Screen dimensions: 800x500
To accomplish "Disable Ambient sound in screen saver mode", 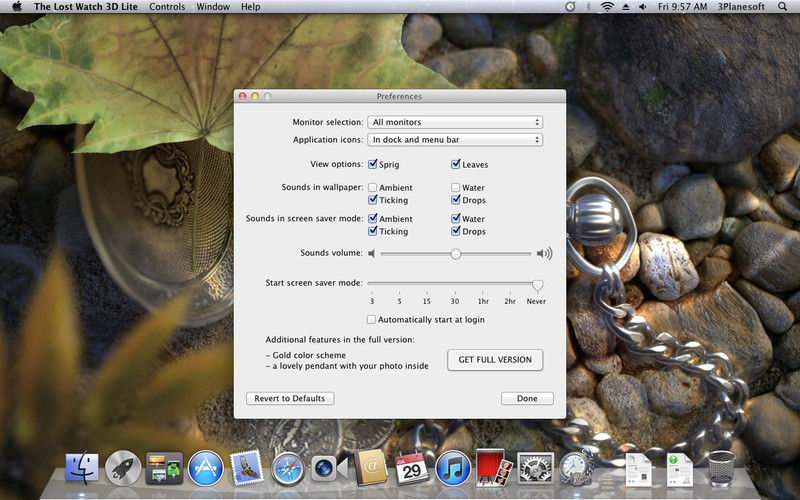I will [x=372, y=218].
